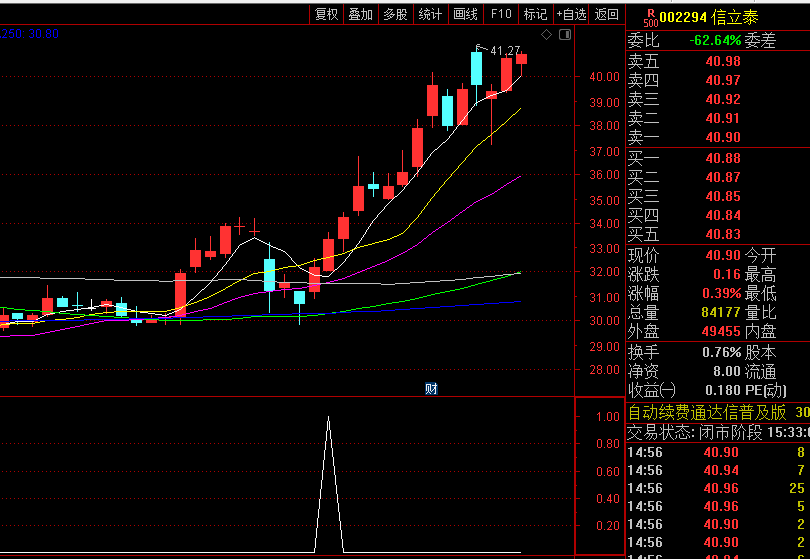Click the diamond icon above chart
Image resolution: width=810 pixels, height=559 pixels.
[547, 35]
